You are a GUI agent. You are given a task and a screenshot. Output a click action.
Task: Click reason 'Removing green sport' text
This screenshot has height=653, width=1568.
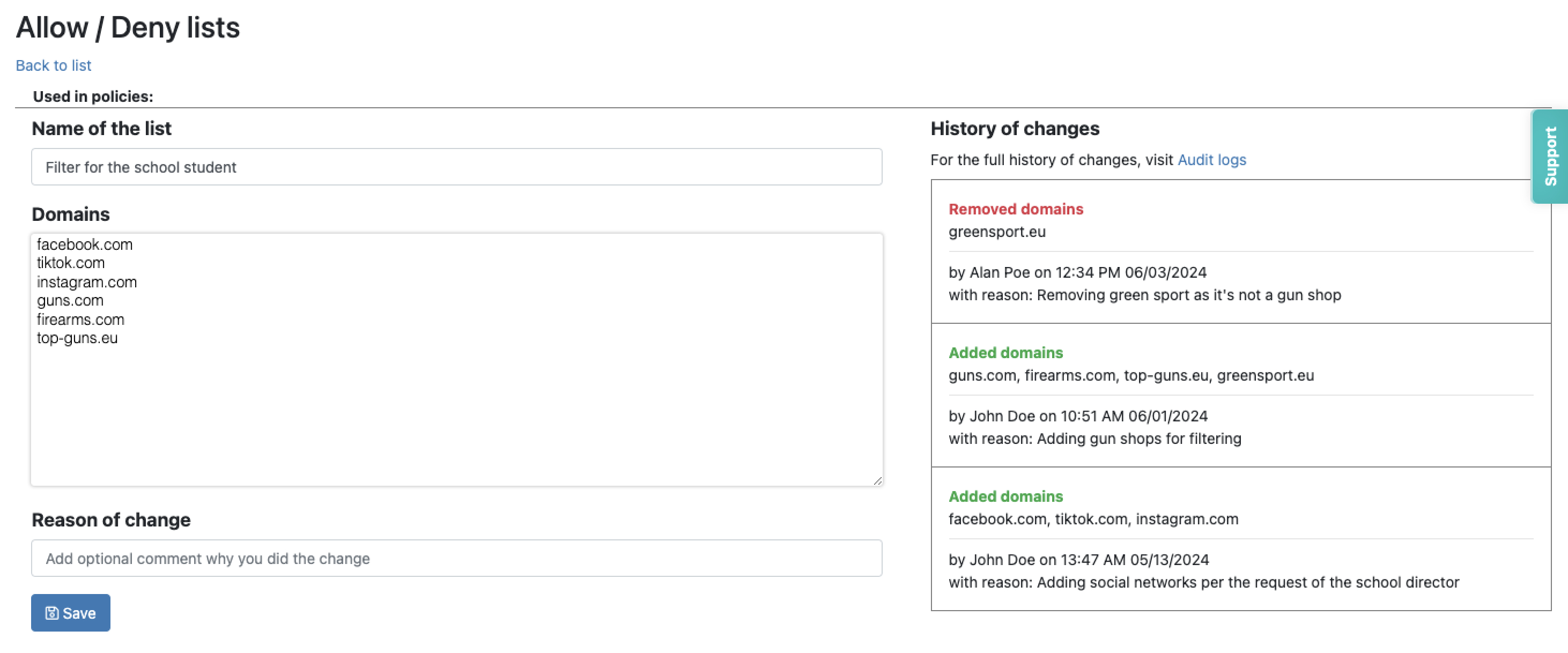click(1144, 295)
